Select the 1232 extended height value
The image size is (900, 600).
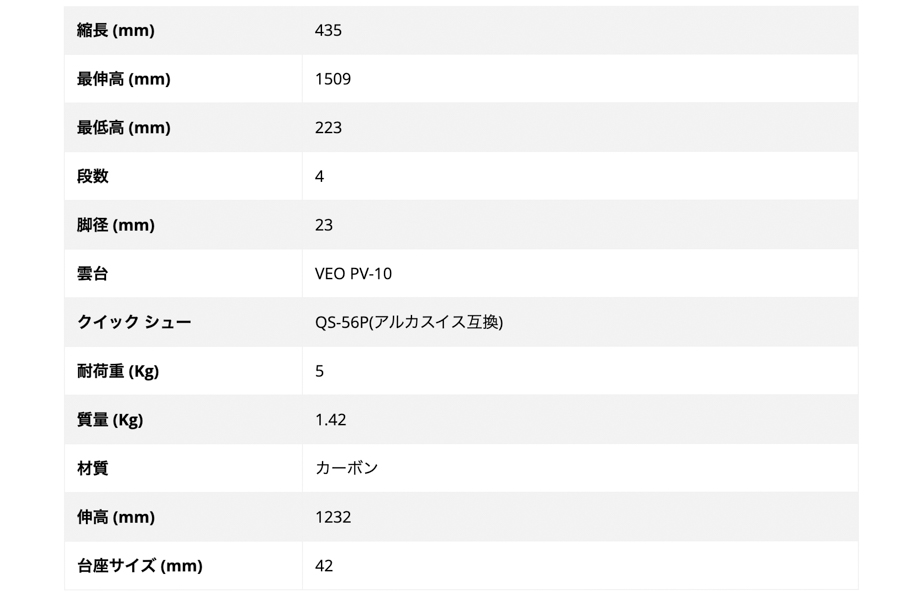point(333,517)
